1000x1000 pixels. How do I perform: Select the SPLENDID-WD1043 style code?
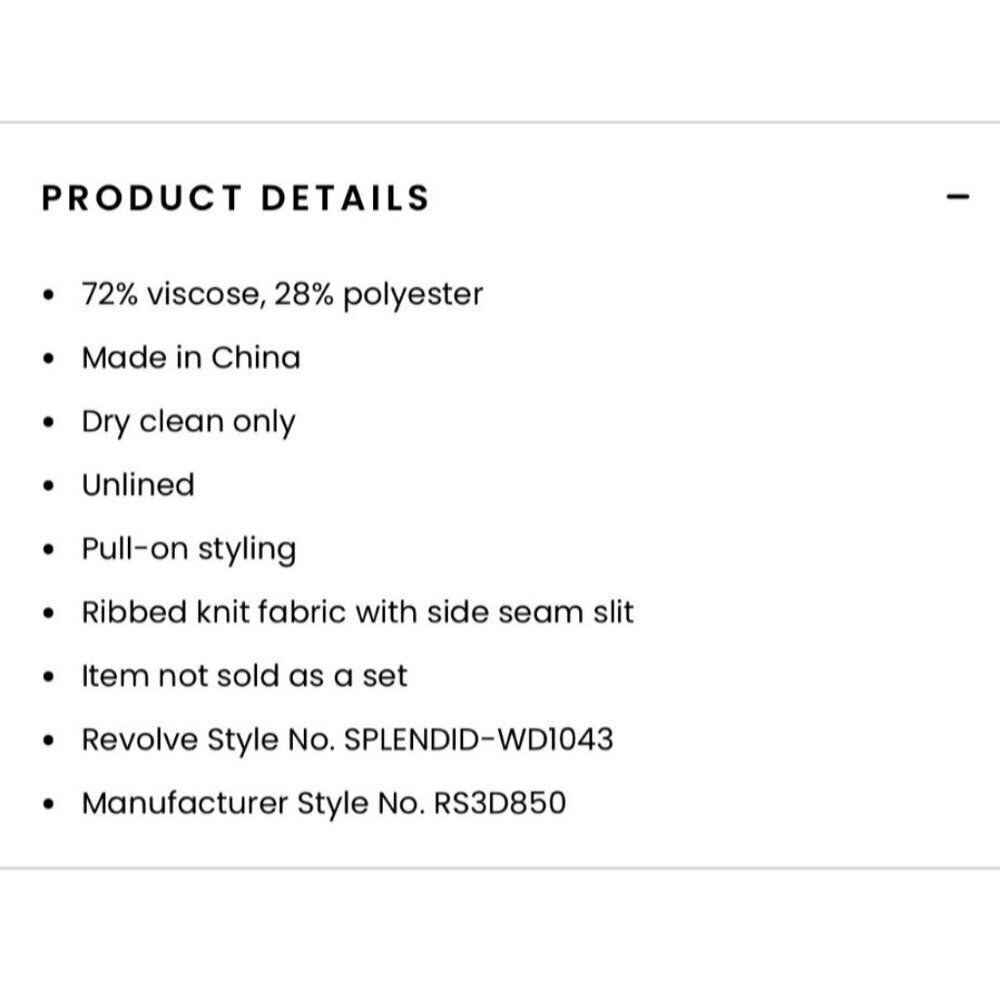478,740
